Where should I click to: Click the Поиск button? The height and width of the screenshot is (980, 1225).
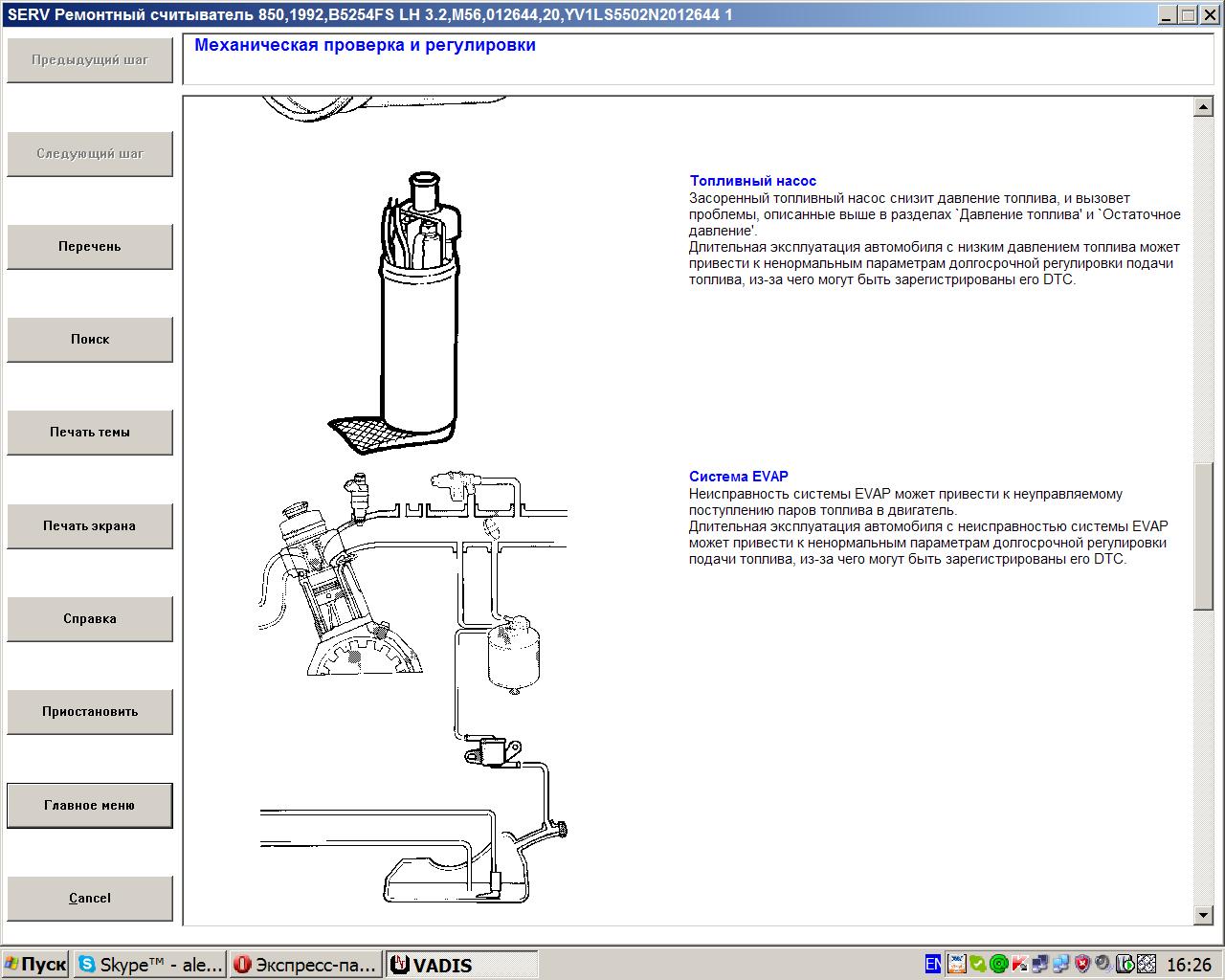click(90, 340)
